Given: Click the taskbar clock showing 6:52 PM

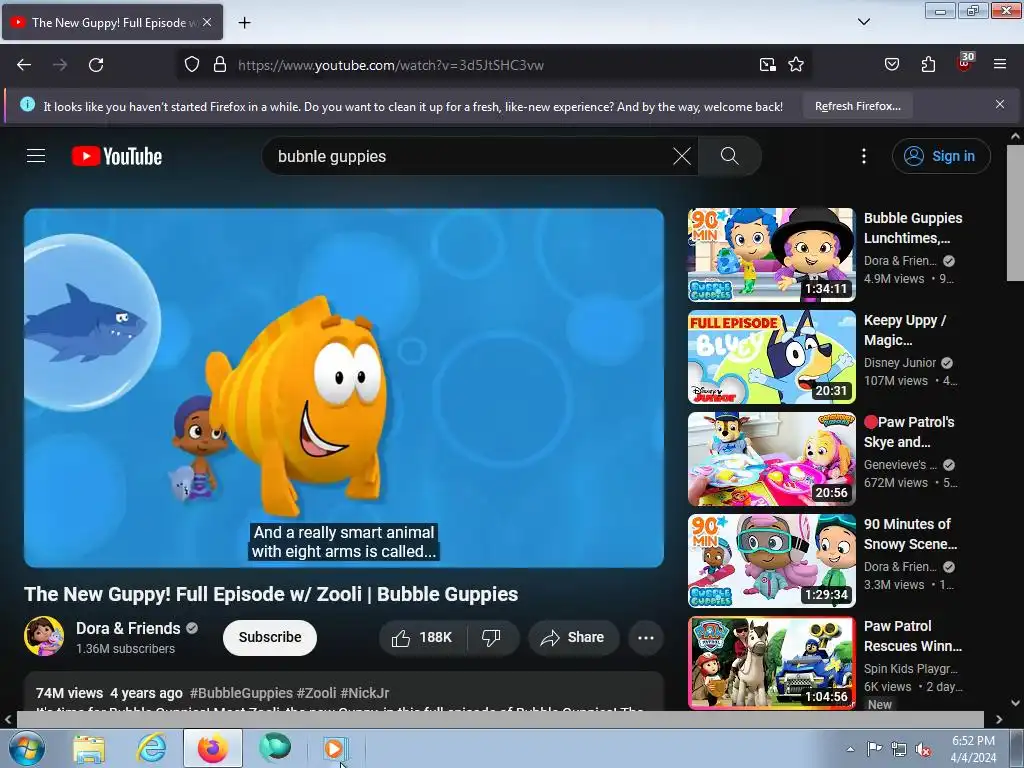Looking at the screenshot, I should pos(973,749).
